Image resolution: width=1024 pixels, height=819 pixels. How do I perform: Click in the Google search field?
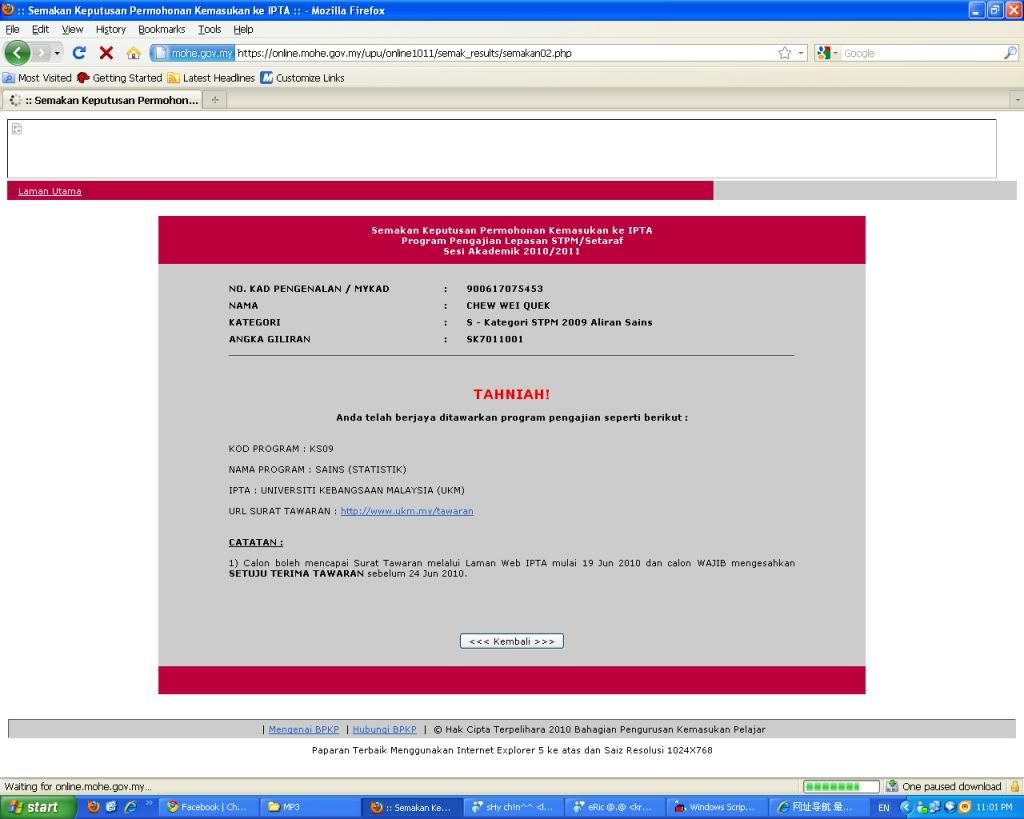tap(920, 53)
